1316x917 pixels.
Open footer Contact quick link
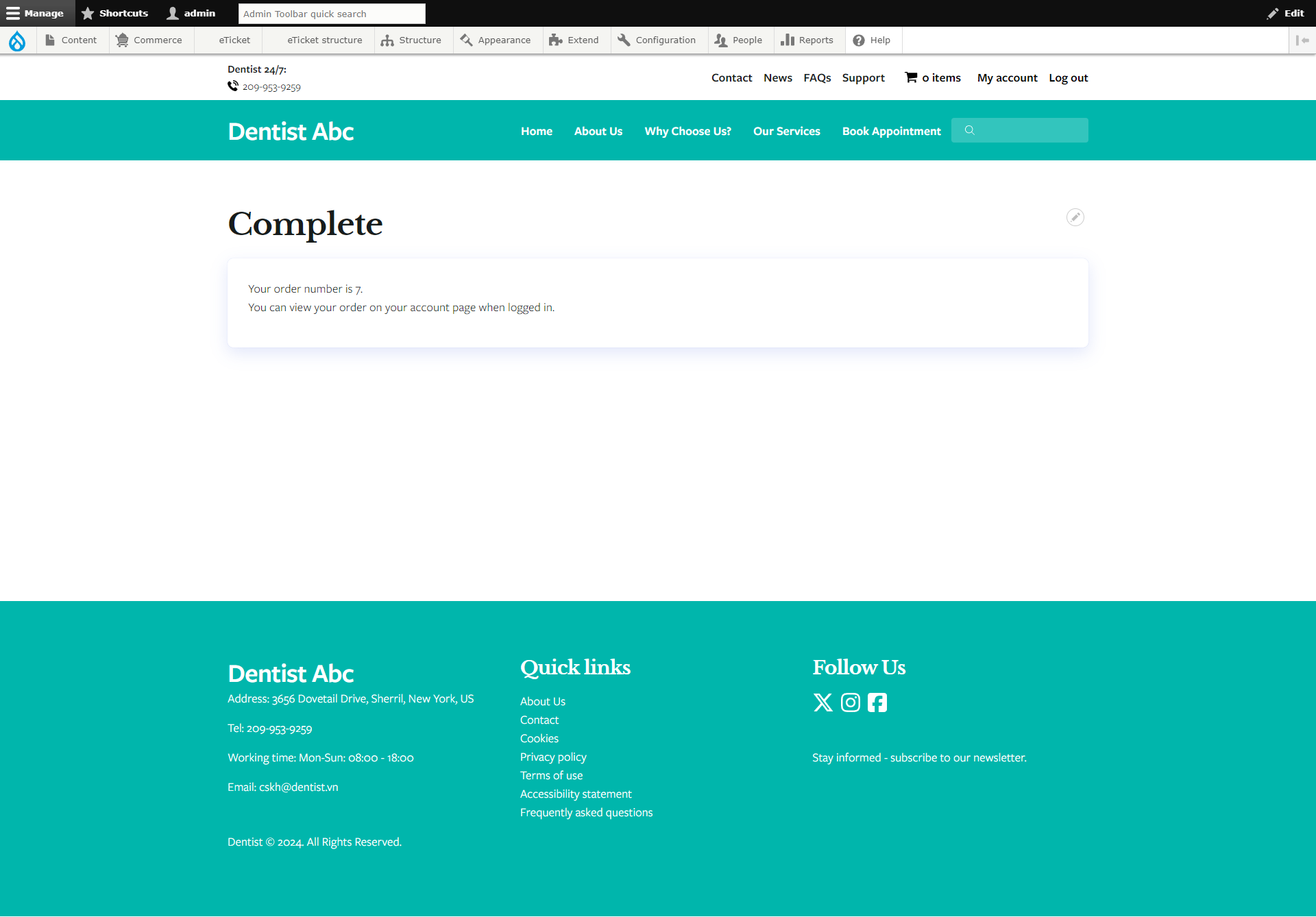point(539,720)
